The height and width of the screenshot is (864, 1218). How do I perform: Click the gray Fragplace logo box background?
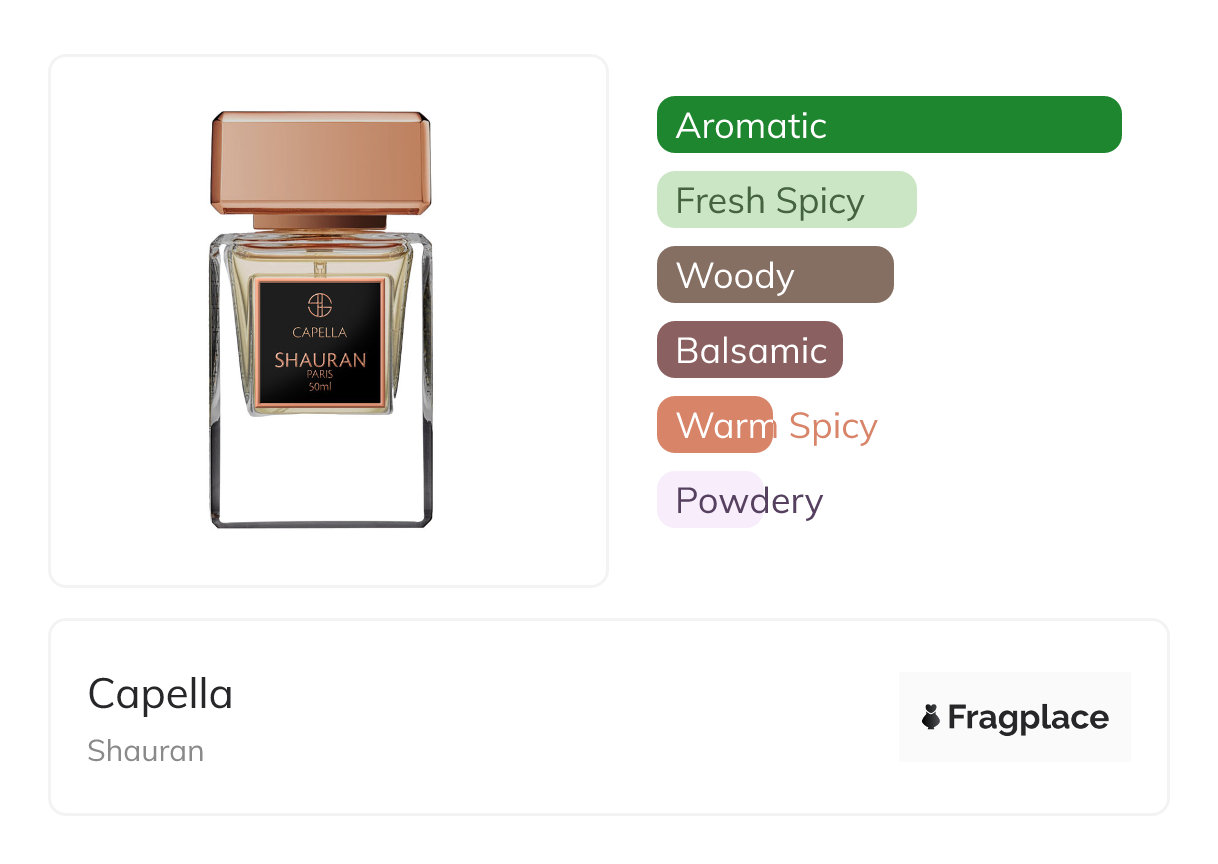(1014, 688)
